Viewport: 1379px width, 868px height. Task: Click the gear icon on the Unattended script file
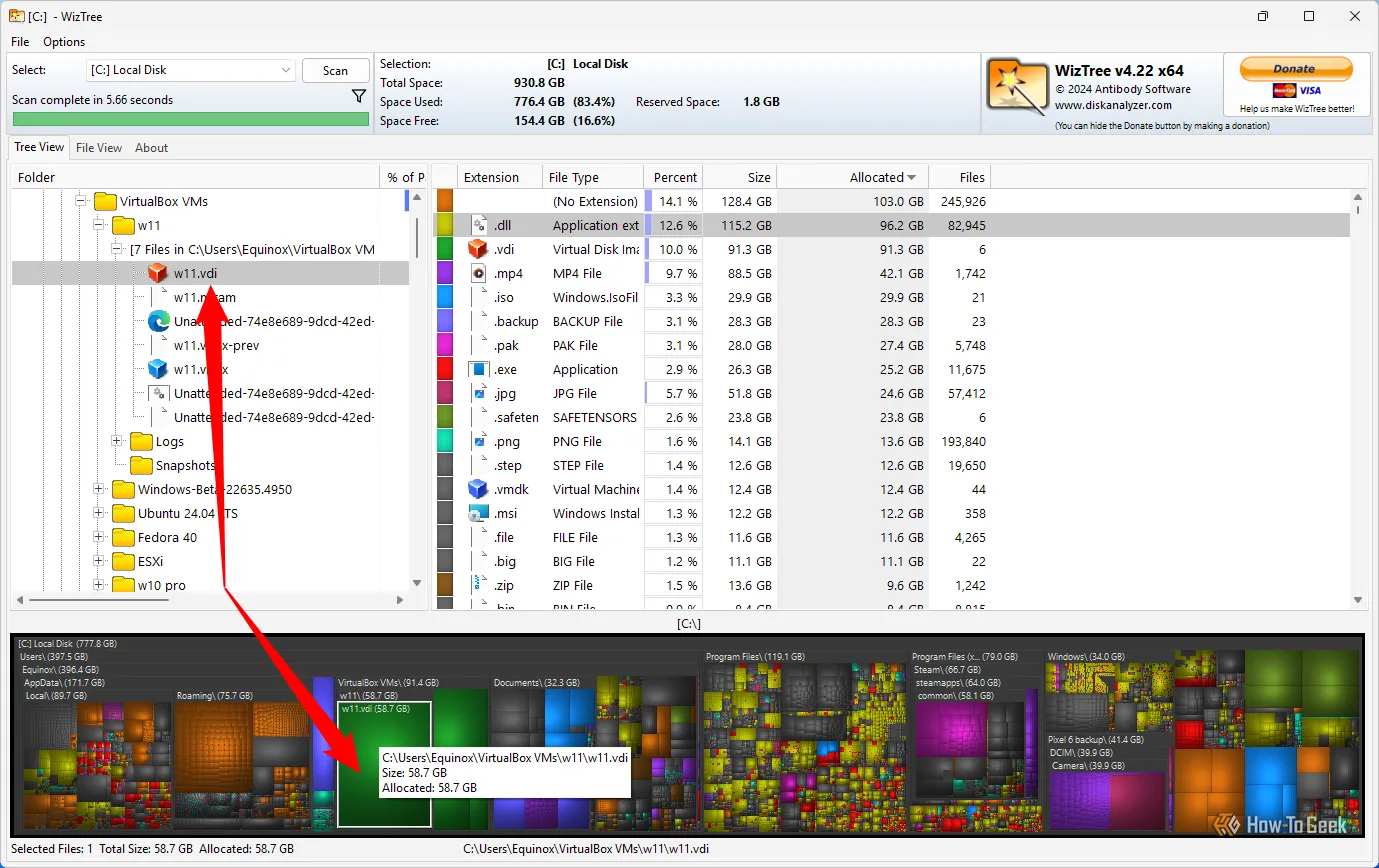tap(158, 392)
